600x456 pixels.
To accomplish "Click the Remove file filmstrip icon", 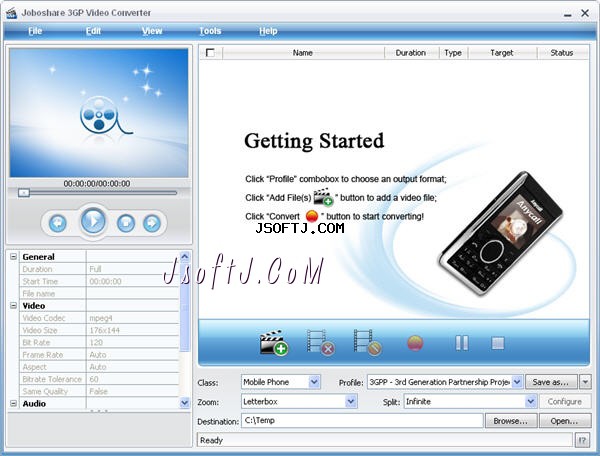I will (321, 342).
